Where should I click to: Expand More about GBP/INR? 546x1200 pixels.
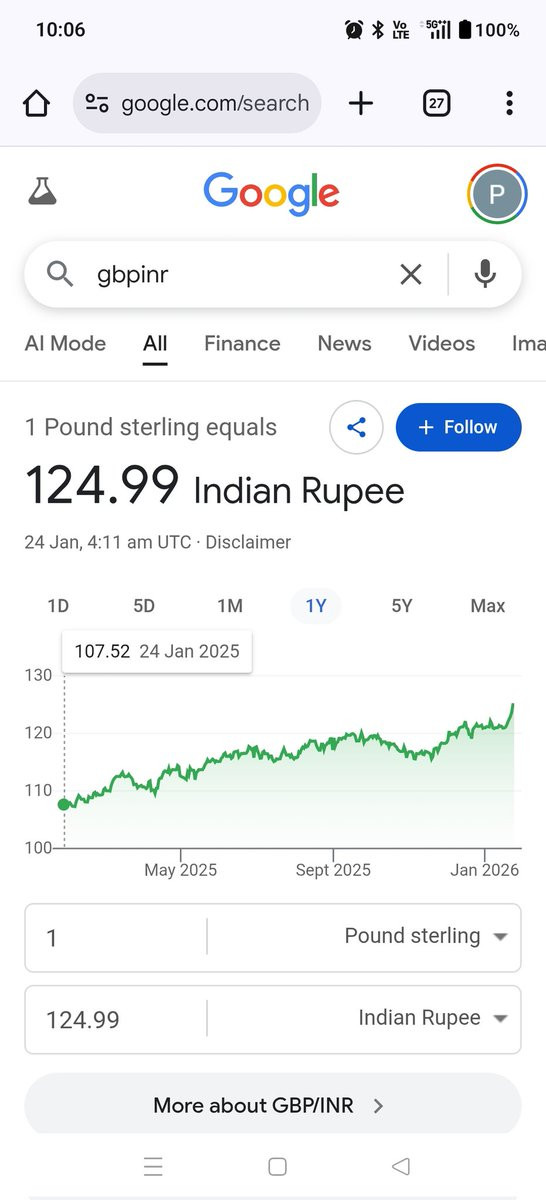(x=273, y=1105)
